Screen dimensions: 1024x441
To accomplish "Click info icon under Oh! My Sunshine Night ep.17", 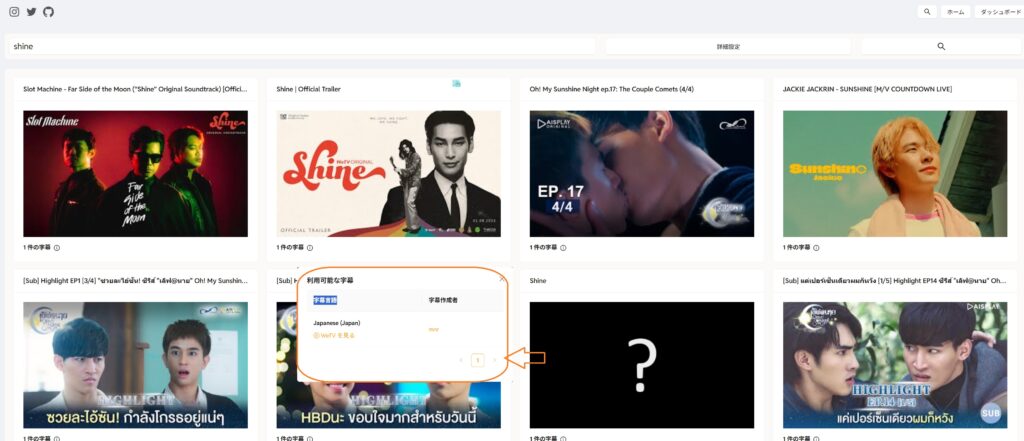I will (563, 248).
